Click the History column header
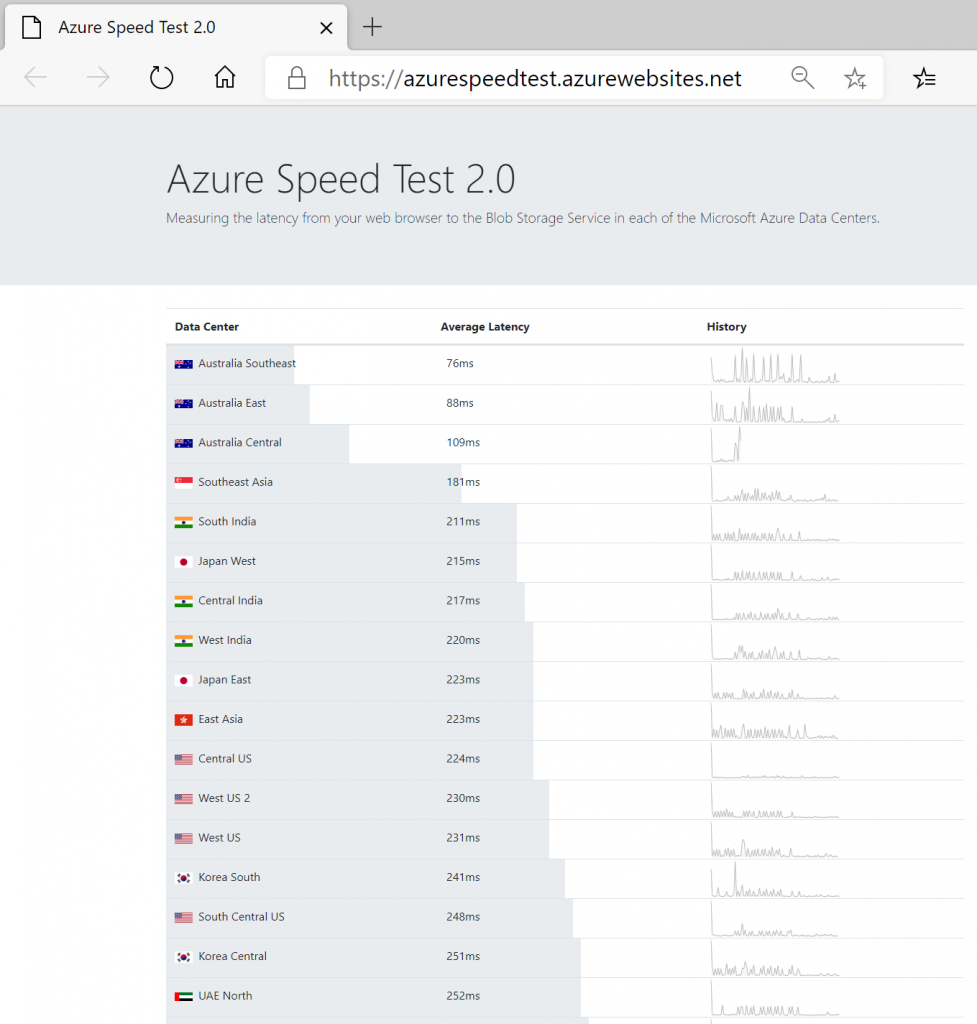 click(x=726, y=327)
